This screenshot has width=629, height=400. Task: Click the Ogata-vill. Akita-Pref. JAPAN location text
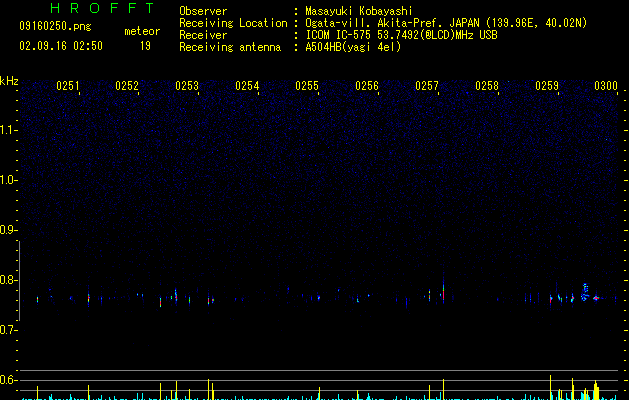click(x=392, y=23)
